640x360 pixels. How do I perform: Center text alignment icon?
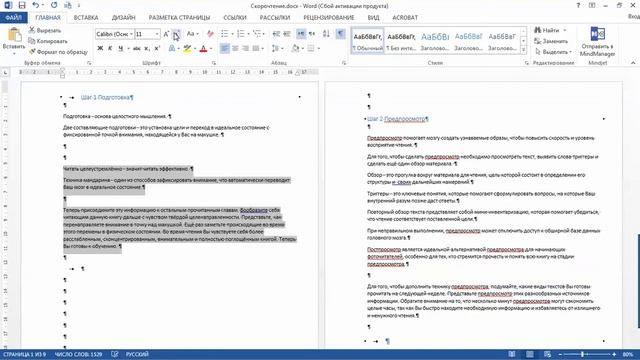pos(235,49)
